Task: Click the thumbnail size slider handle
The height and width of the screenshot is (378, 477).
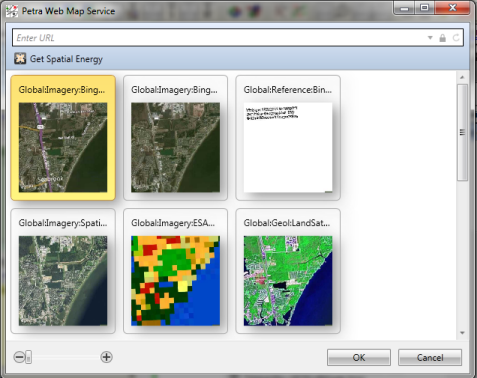Action: pyautogui.click(x=29, y=357)
